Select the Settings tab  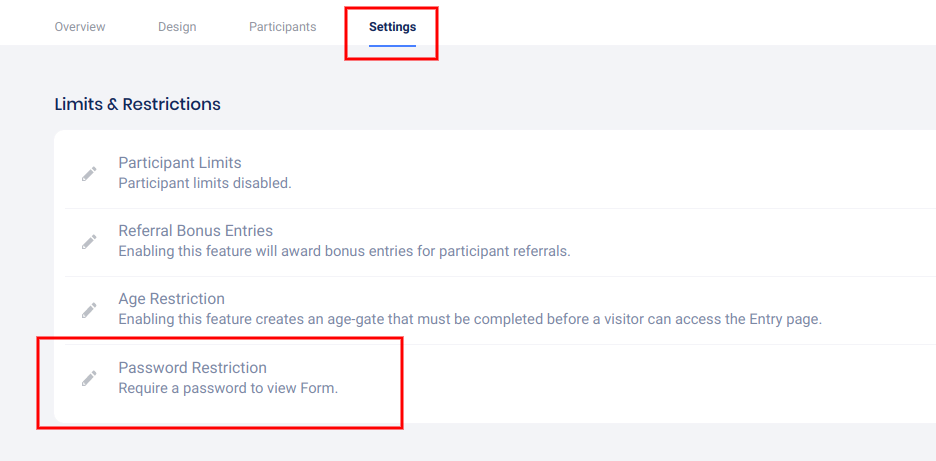click(392, 27)
